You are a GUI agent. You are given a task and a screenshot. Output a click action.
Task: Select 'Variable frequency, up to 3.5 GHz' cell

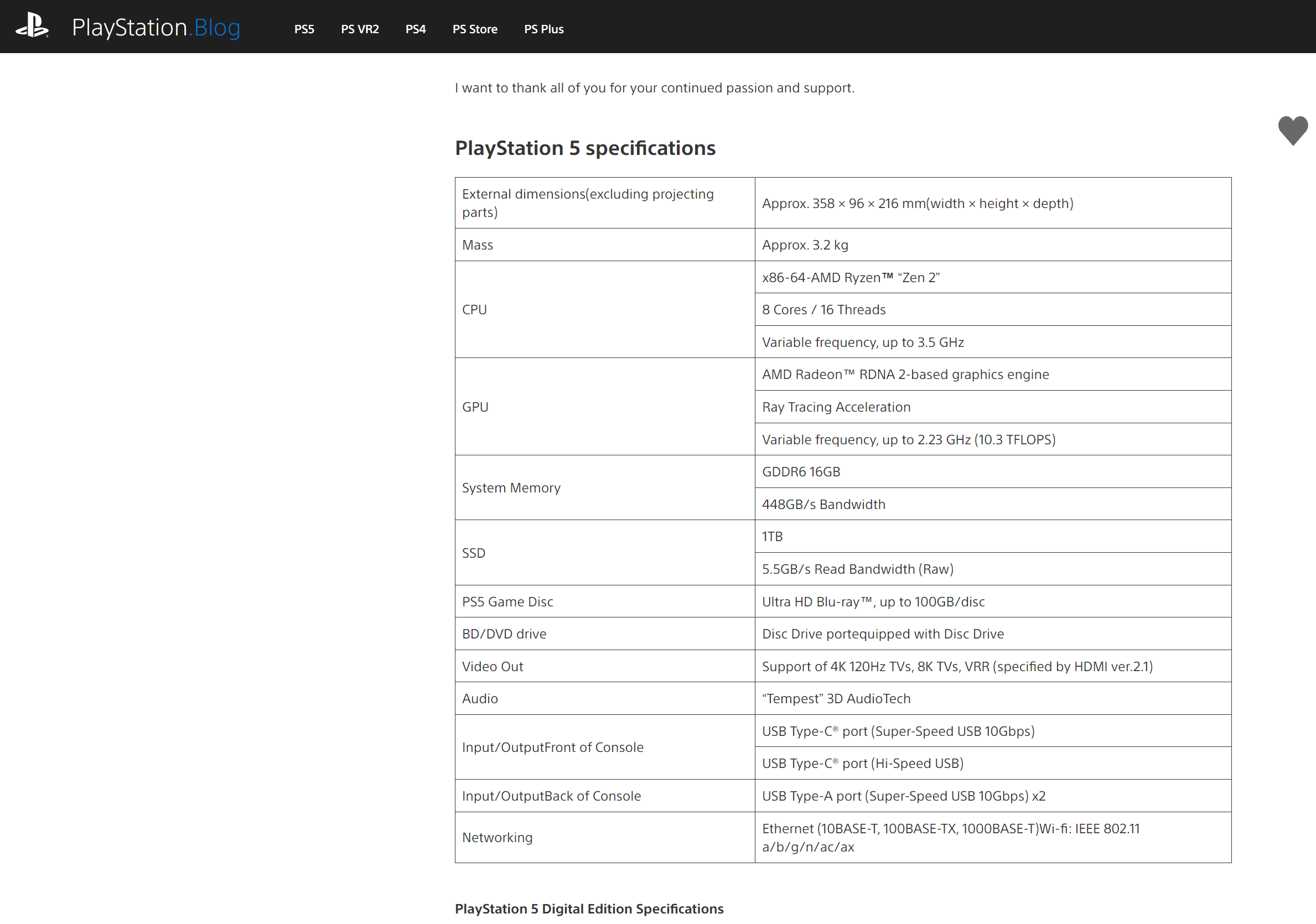(x=993, y=342)
